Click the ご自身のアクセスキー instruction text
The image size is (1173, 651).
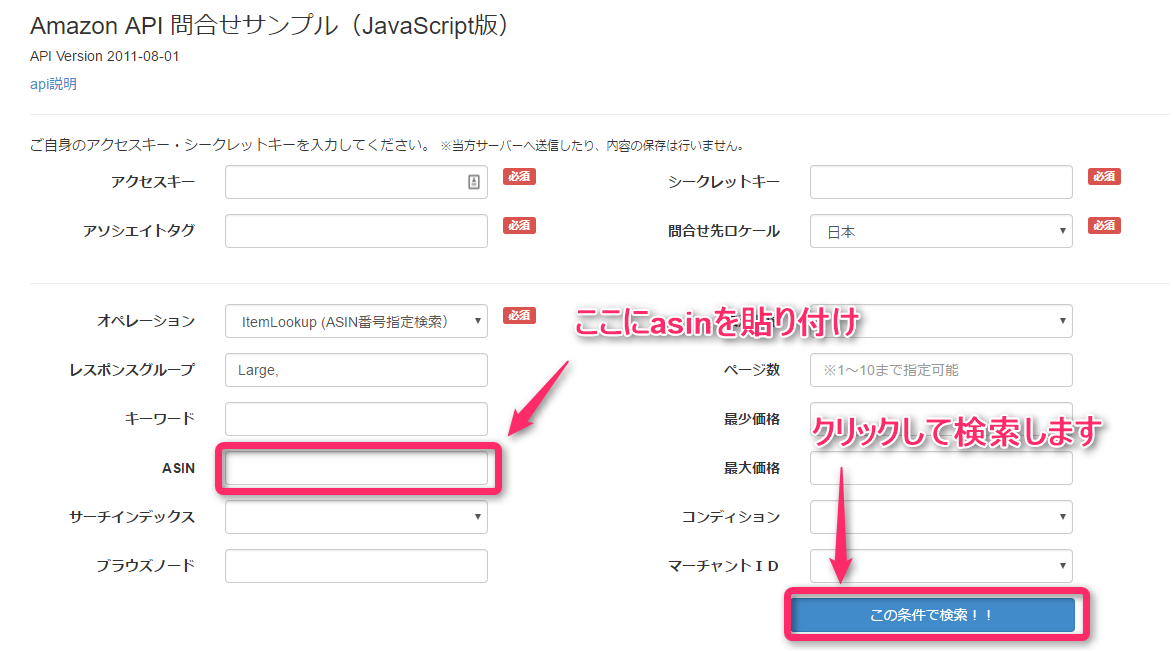pos(230,145)
